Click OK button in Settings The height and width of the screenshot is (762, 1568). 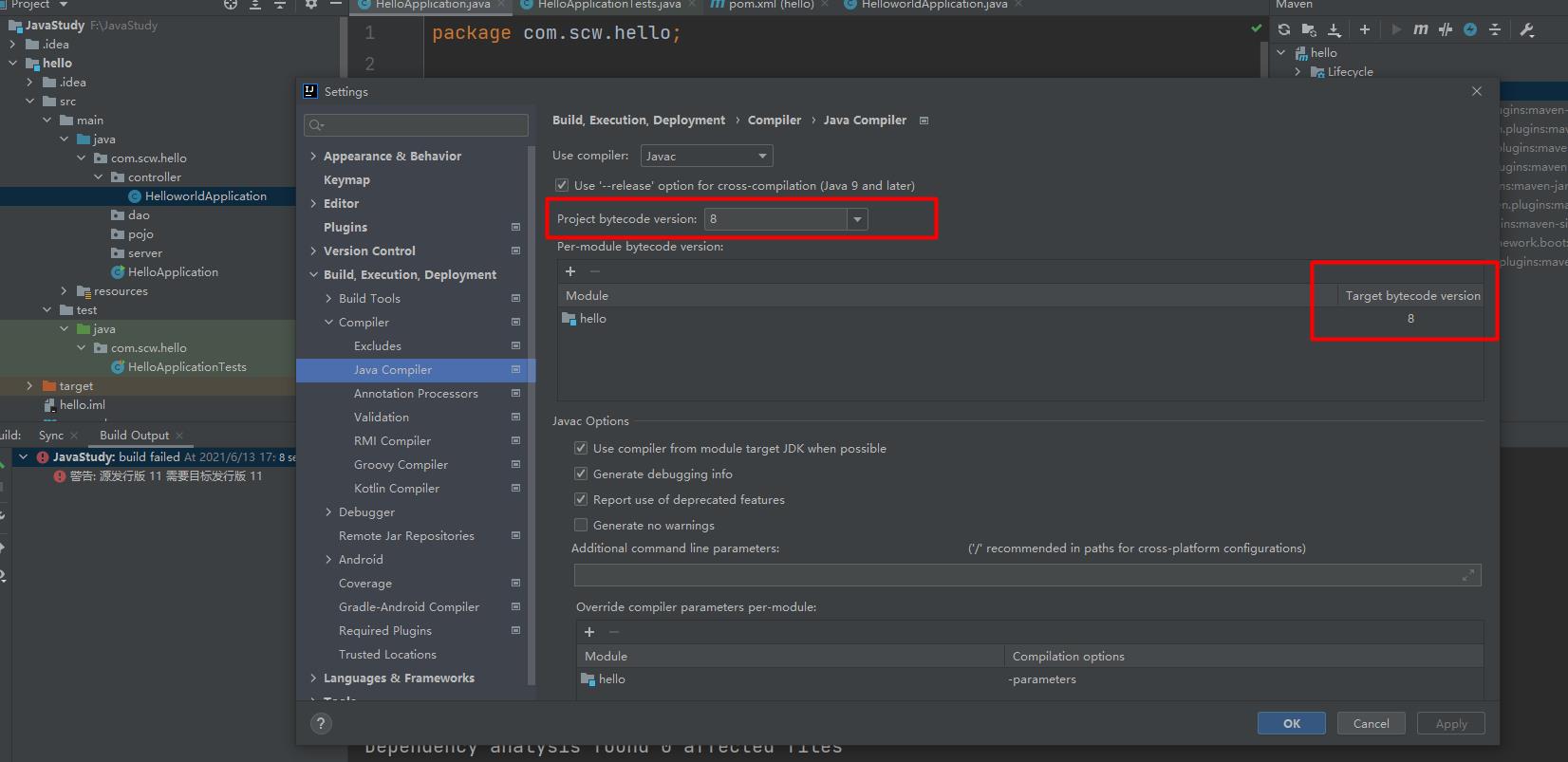pyautogui.click(x=1292, y=723)
